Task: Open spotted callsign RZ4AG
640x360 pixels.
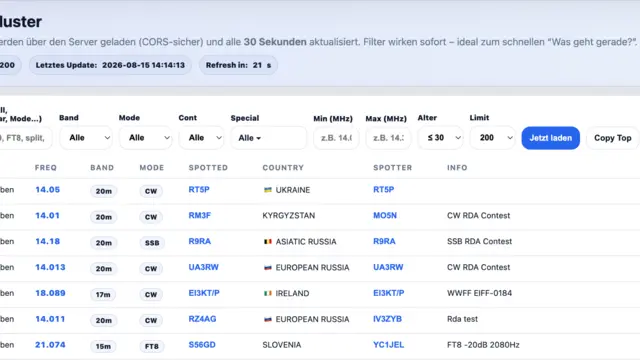Action: [202, 319]
